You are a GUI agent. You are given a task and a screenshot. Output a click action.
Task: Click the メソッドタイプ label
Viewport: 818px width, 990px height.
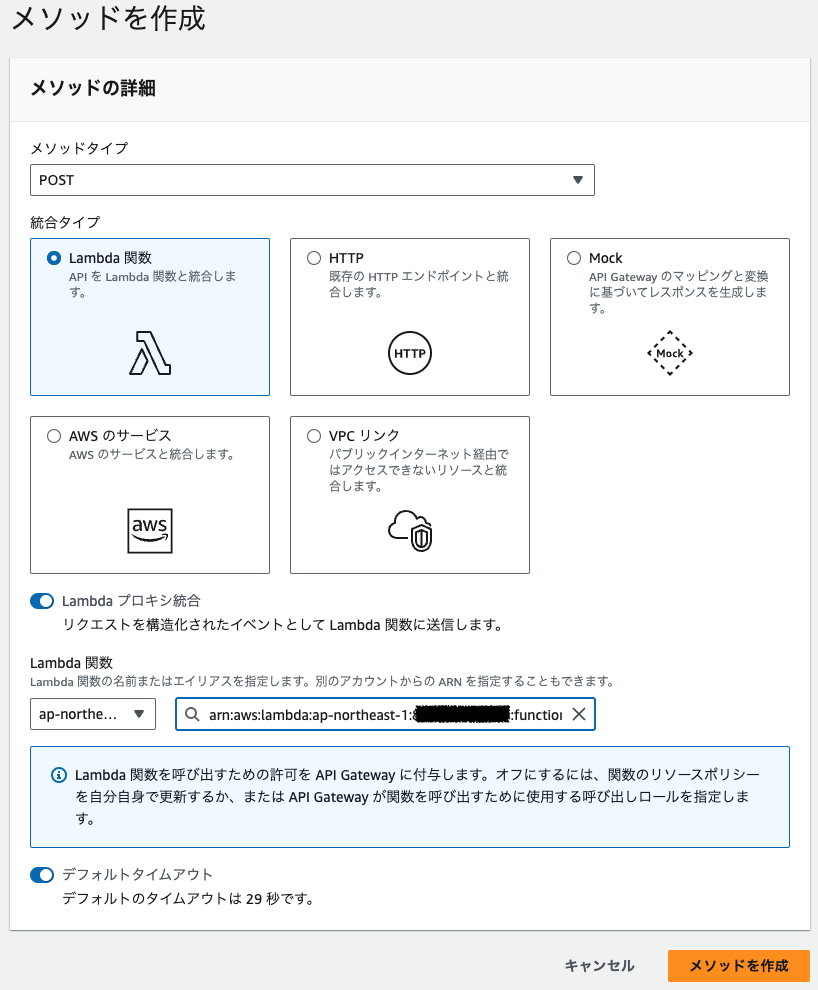click(x=80, y=148)
